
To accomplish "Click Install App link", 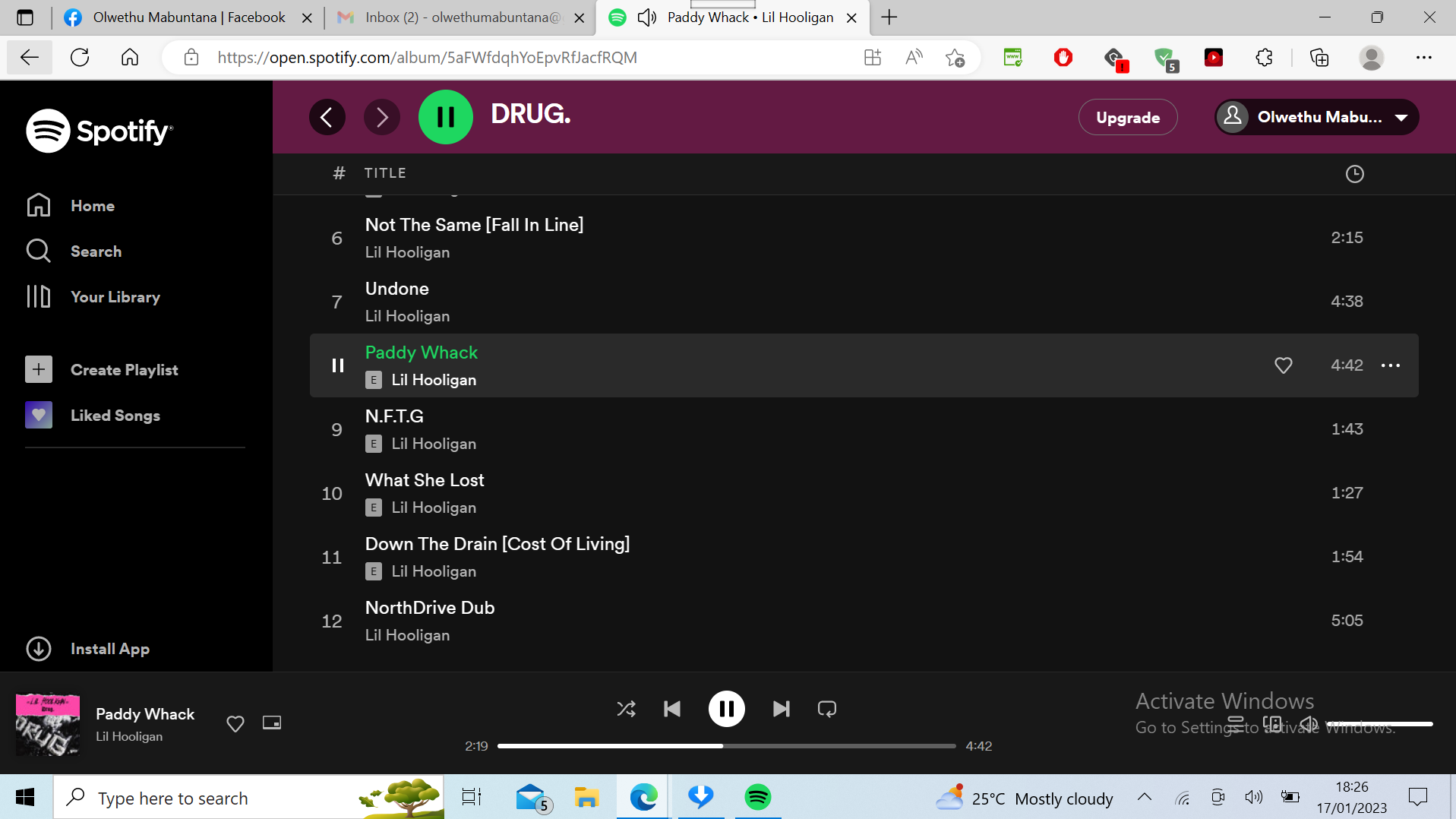I will [x=87, y=649].
